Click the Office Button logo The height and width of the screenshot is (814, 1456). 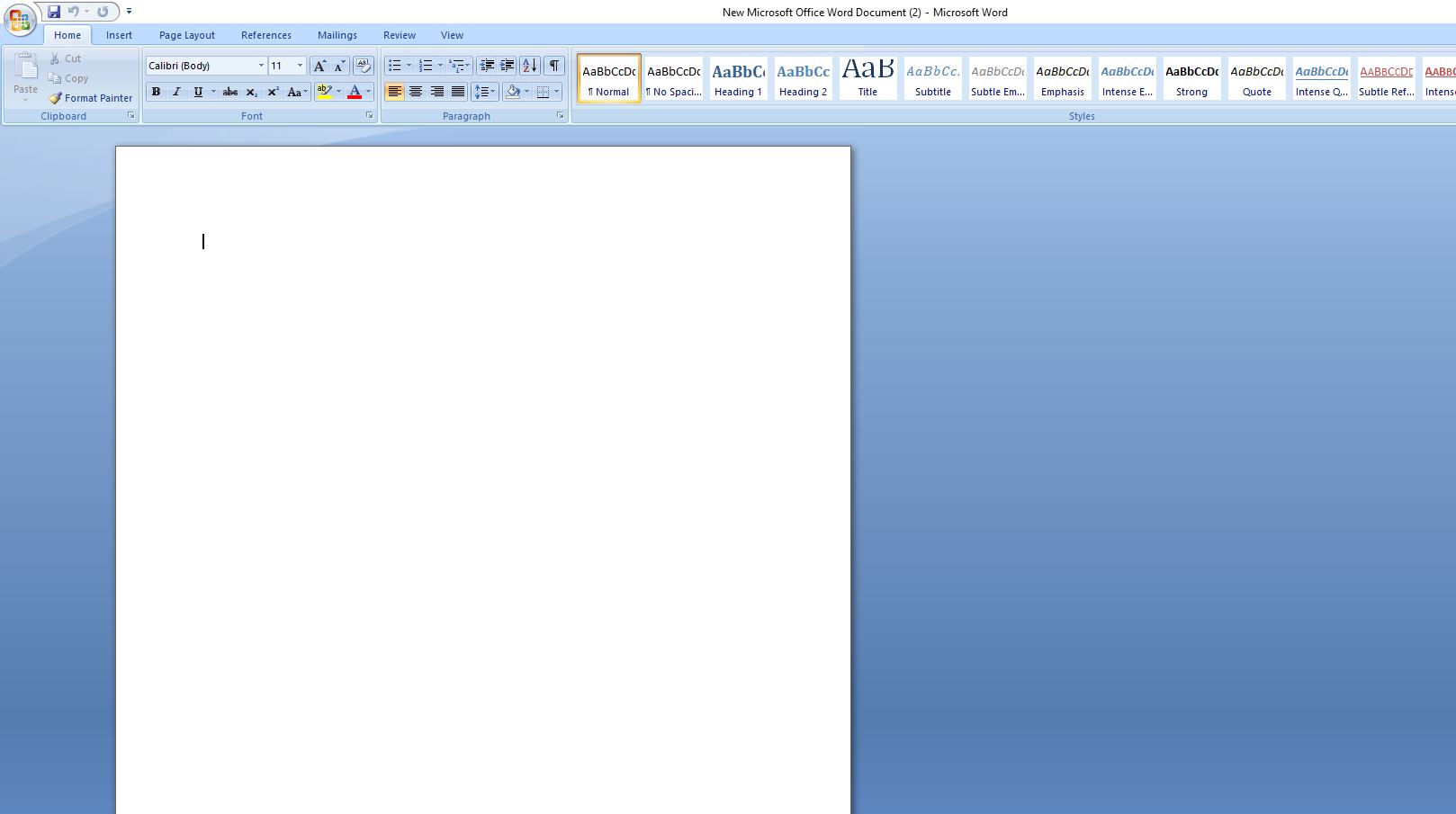pyautogui.click(x=19, y=19)
